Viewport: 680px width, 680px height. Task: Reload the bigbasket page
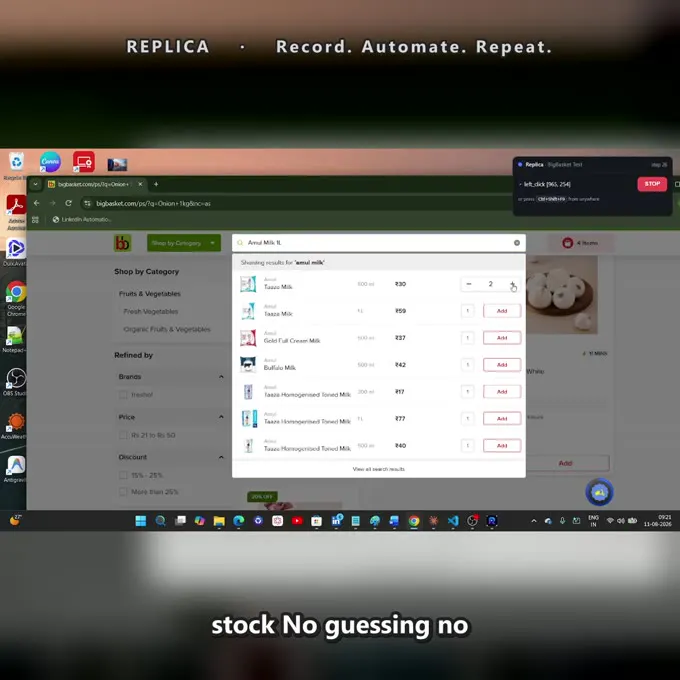coord(69,203)
